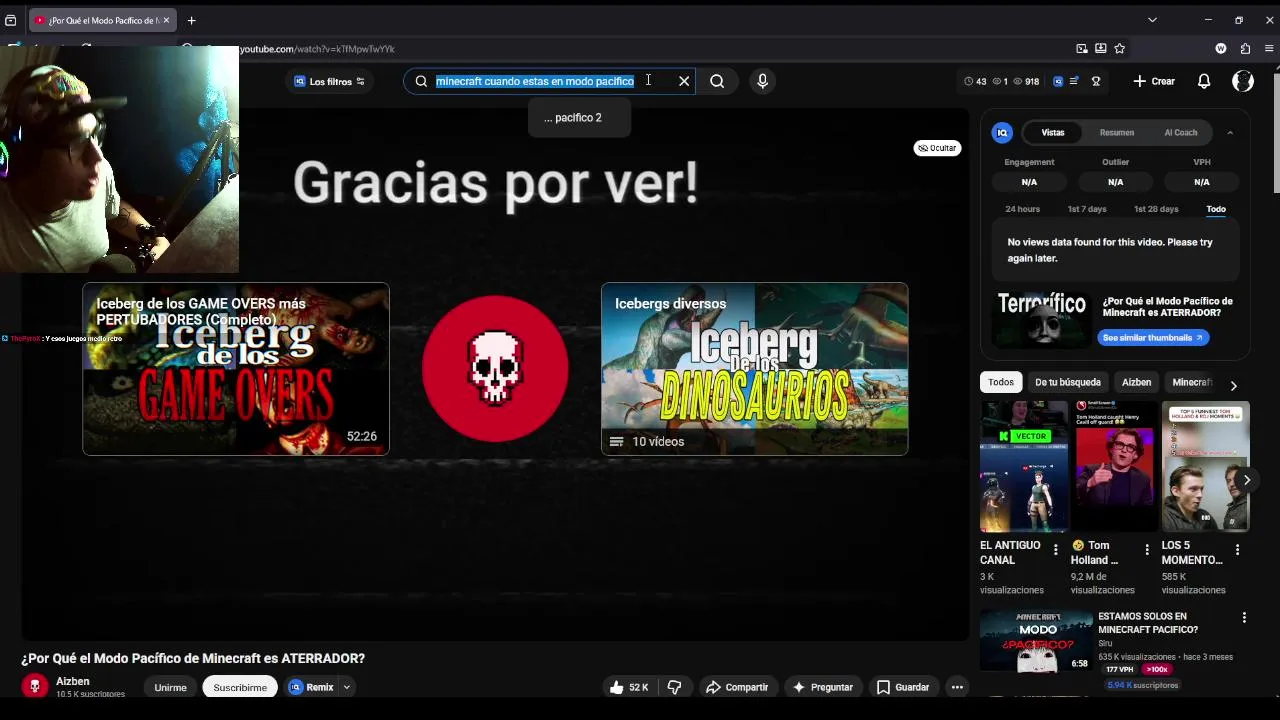Expand the Remix dropdown arrow
The image size is (1280, 720).
347,687
